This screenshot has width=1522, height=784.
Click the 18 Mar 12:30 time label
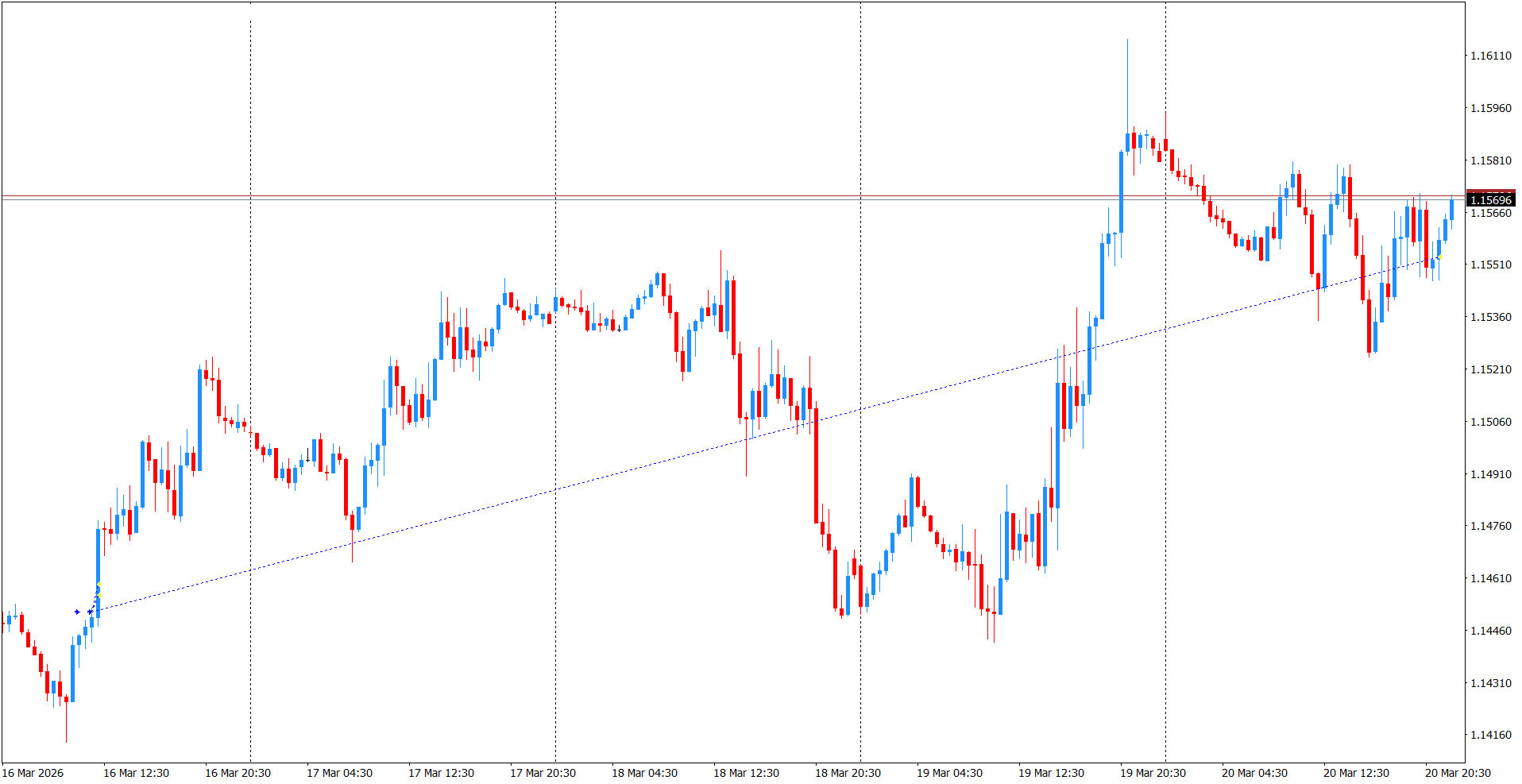[746, 773]
